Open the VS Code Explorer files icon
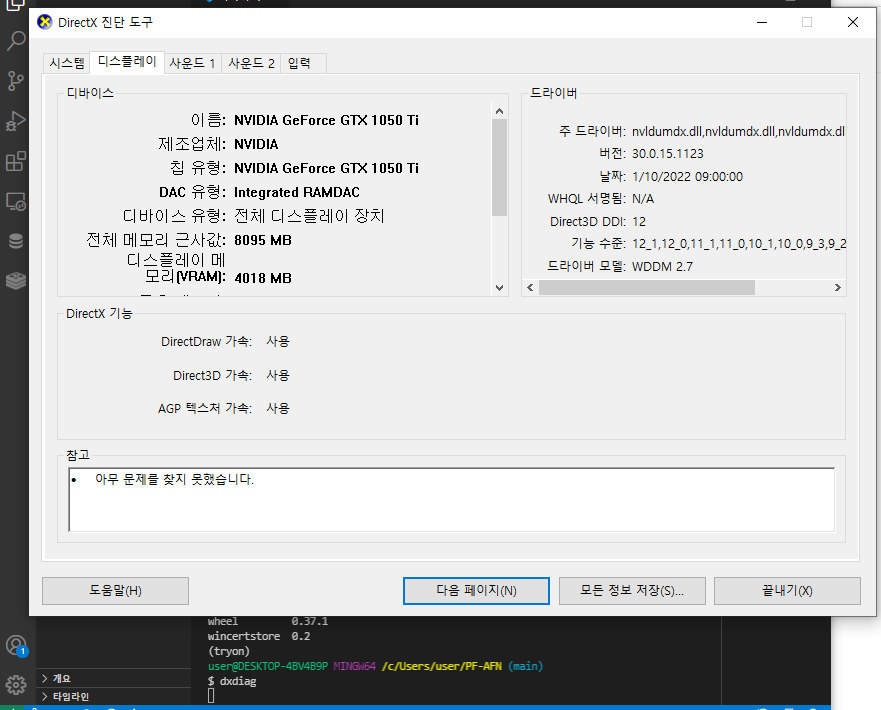The height and width of the screenshot is (710, 881). coord(15,5)
